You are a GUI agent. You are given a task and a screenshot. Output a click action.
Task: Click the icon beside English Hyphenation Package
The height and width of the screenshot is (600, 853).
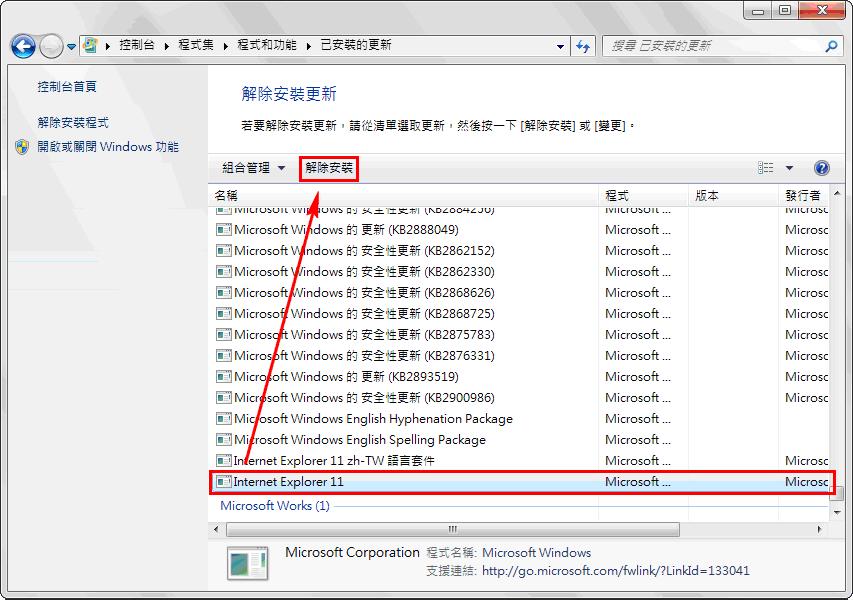pos(224,419)
